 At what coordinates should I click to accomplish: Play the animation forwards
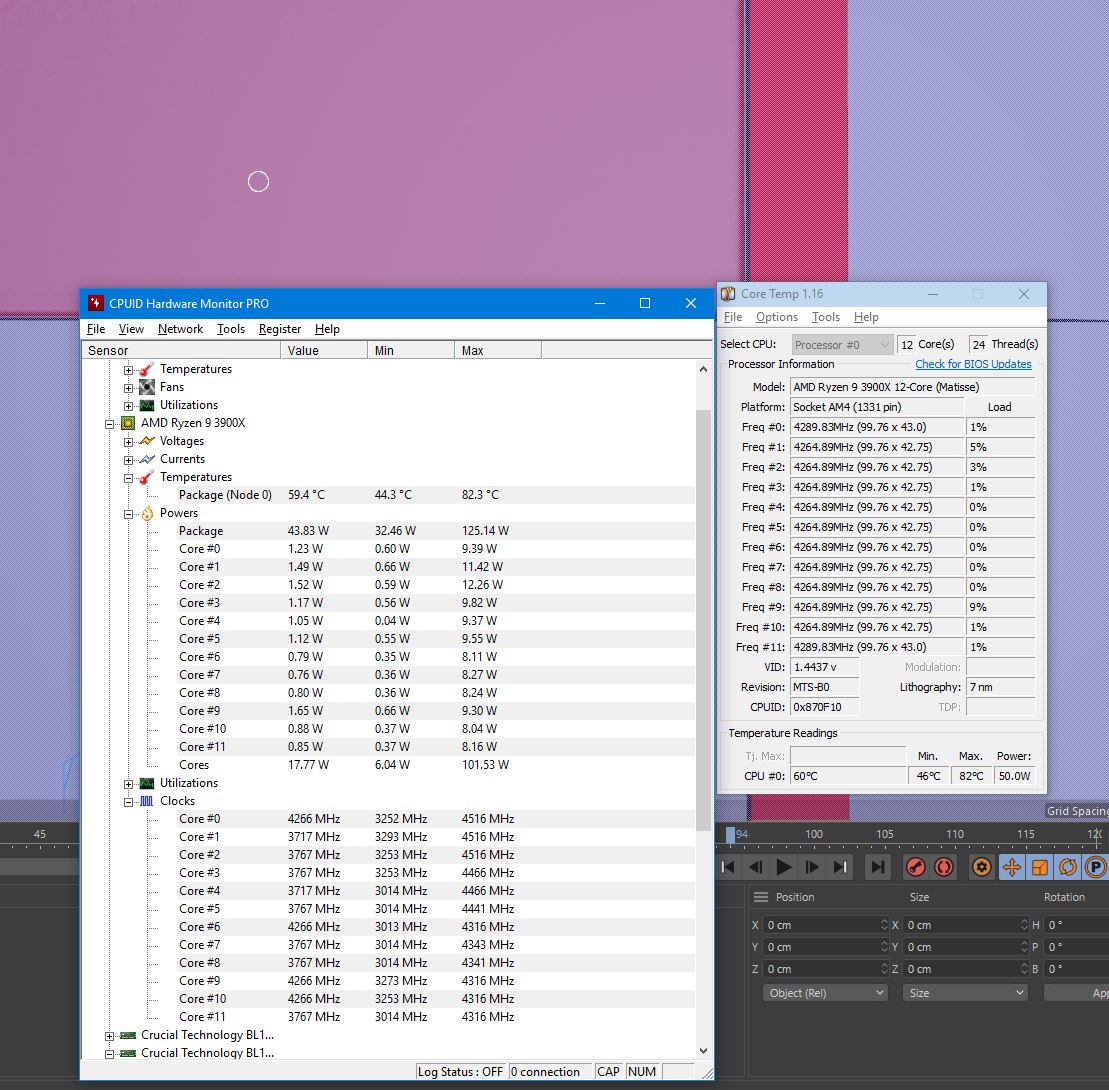coord(784,867)
